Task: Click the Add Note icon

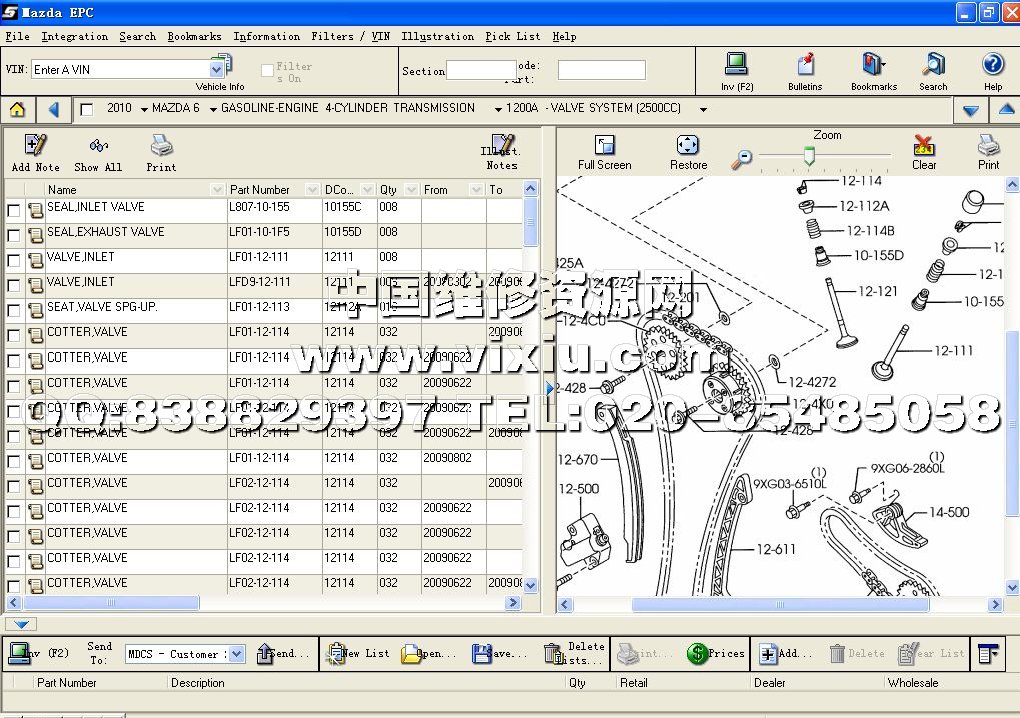Action: tap(35, 146)
